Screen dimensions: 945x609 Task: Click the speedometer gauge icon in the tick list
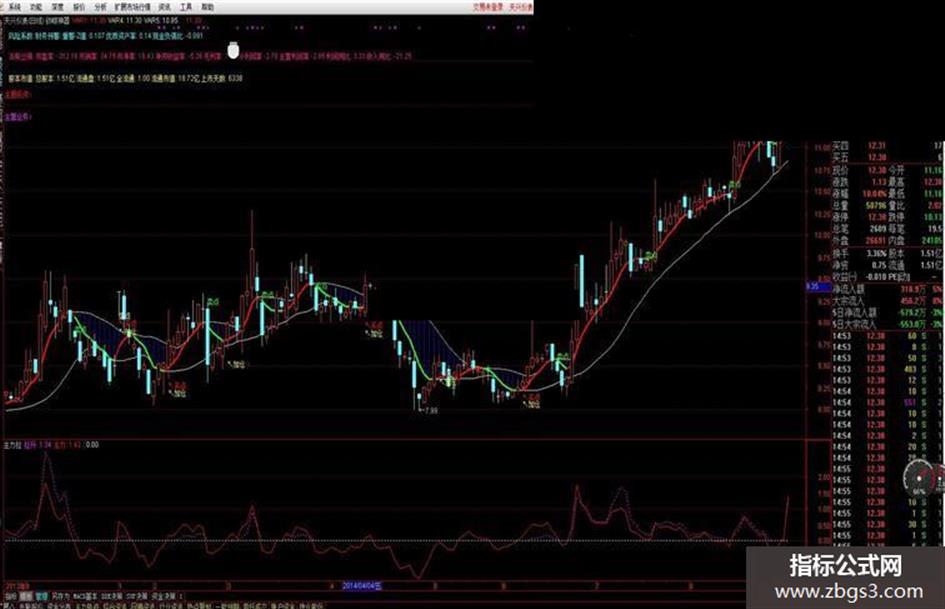pos(920,477)
